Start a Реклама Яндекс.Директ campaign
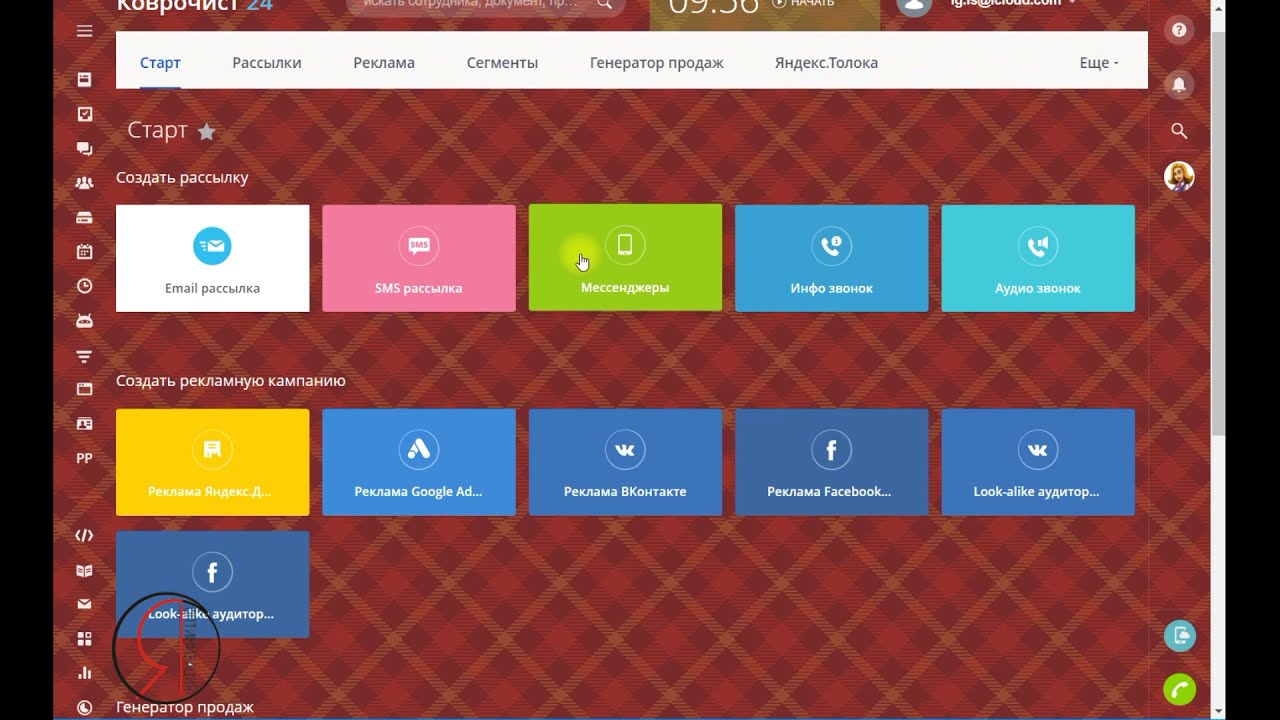 (x=213, y=462)
